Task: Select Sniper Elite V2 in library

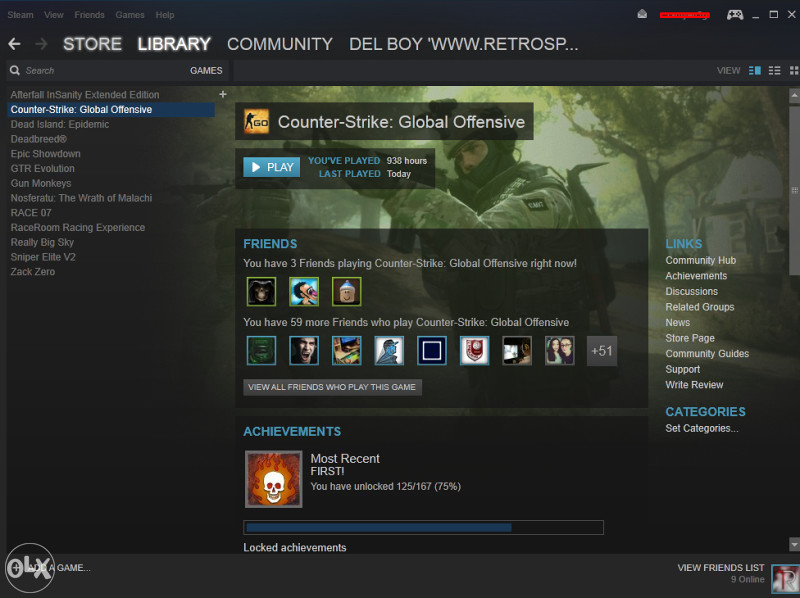Action: click(43, 257)
